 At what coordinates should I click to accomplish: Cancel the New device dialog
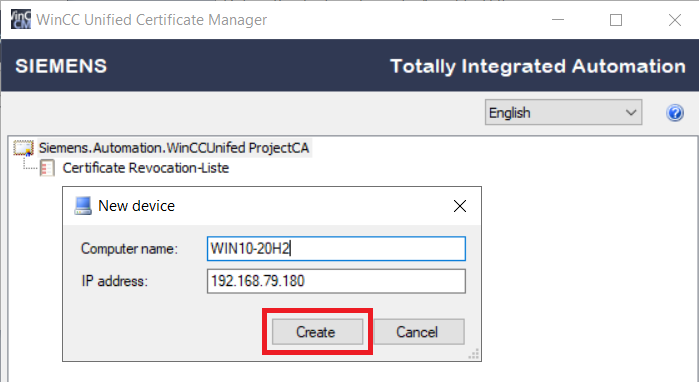coord(419,332)
